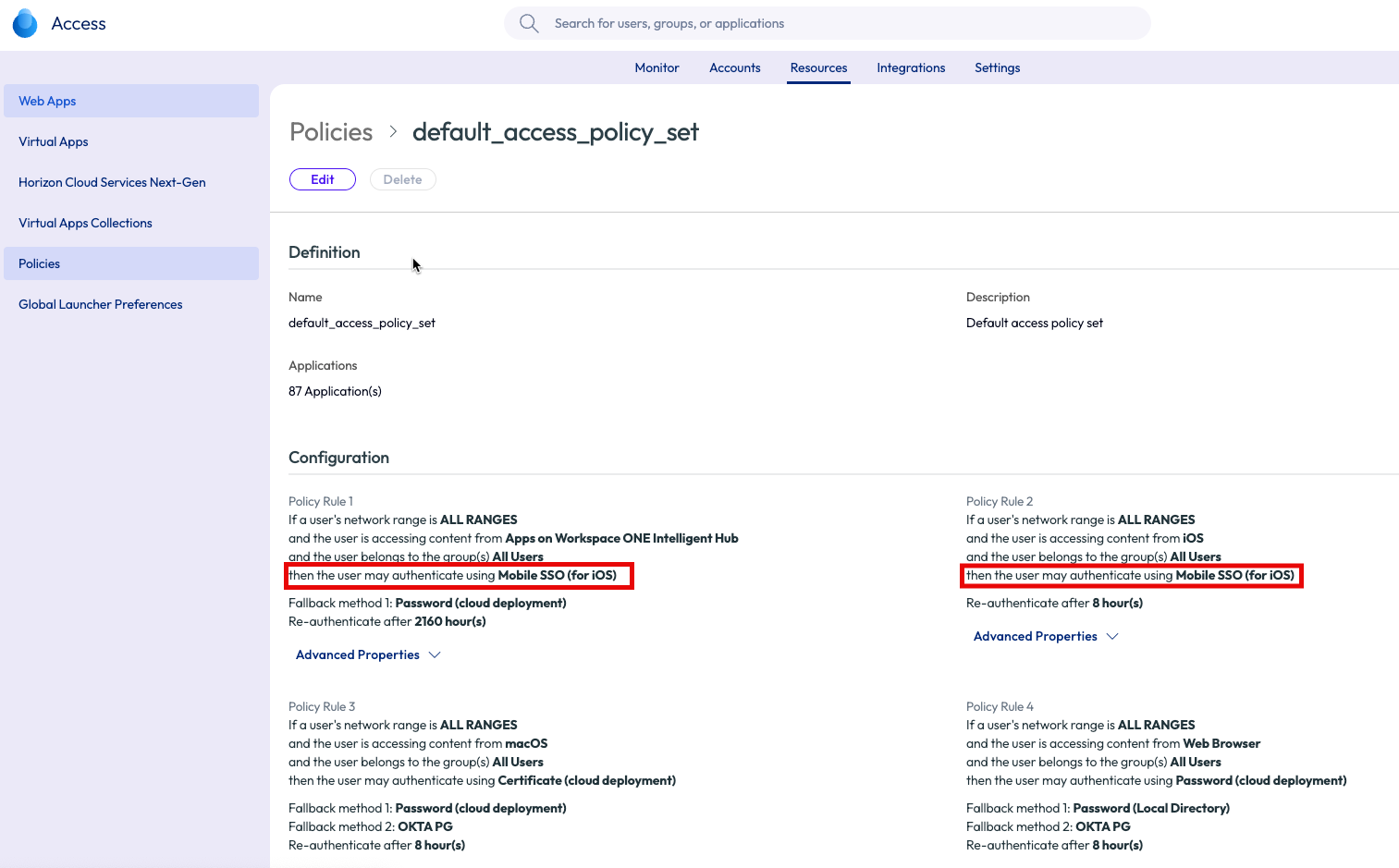The height and width of the screenshot is (868, 1399).
Task: Open Web Apps in the sidebar
Action: [x=47, y=101]
